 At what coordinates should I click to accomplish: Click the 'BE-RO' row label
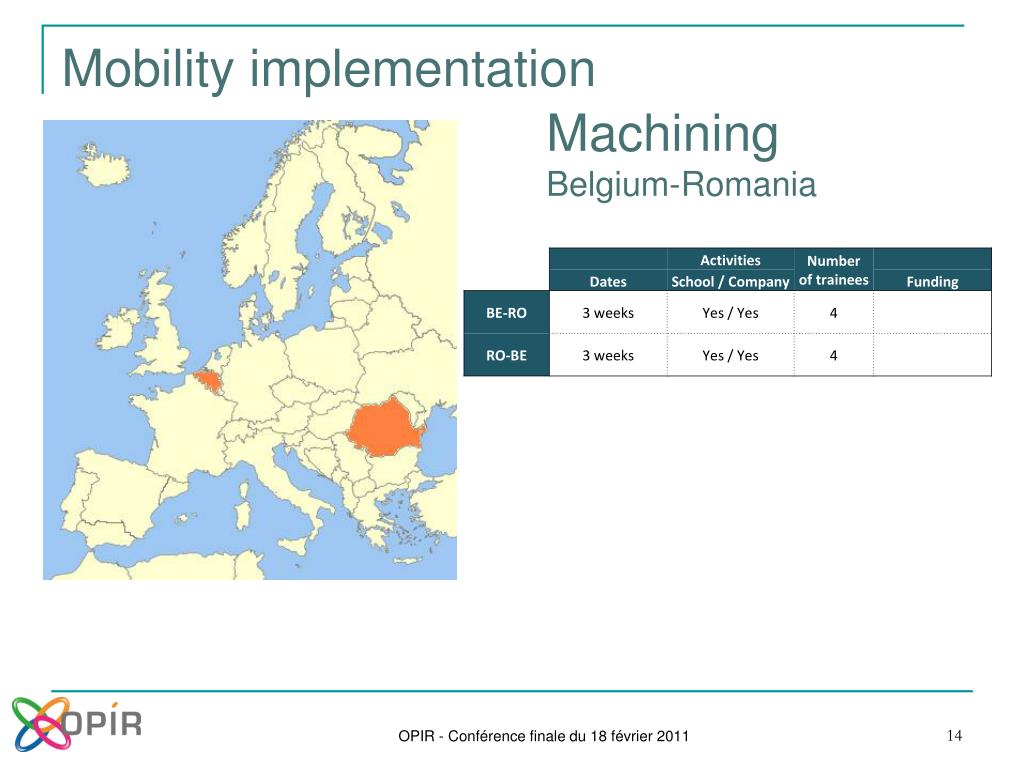(x=506, y=313)
